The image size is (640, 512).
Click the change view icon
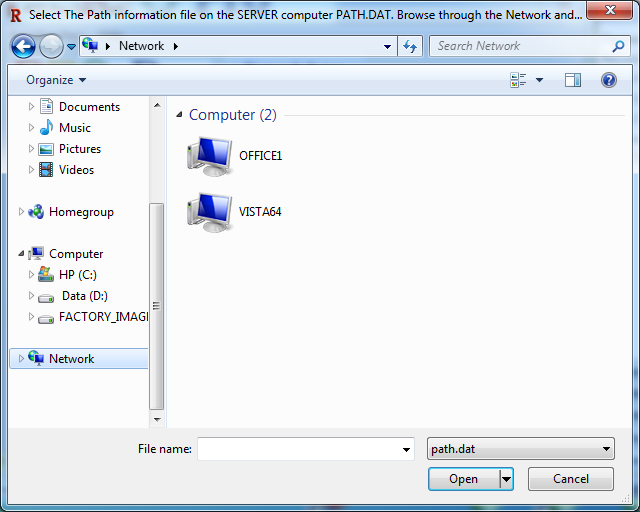pos(518,80)
